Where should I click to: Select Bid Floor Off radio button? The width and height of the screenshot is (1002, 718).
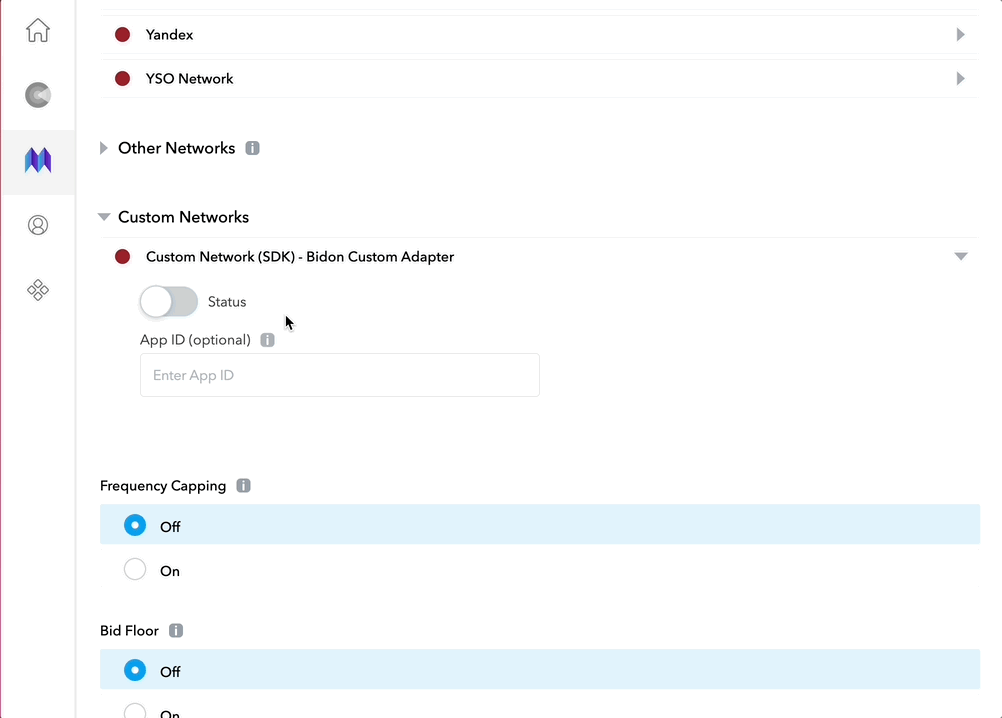tap(135, 670)
